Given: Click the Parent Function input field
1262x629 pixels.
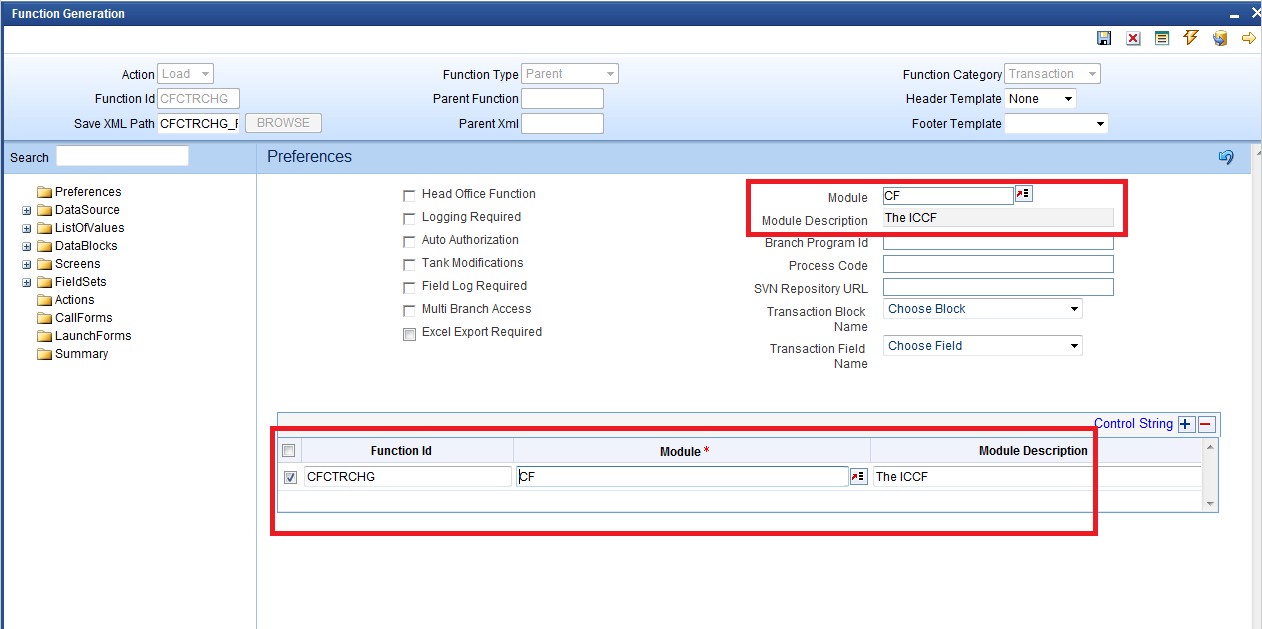Looking at the screenshot, I should [x=563, y=99].
